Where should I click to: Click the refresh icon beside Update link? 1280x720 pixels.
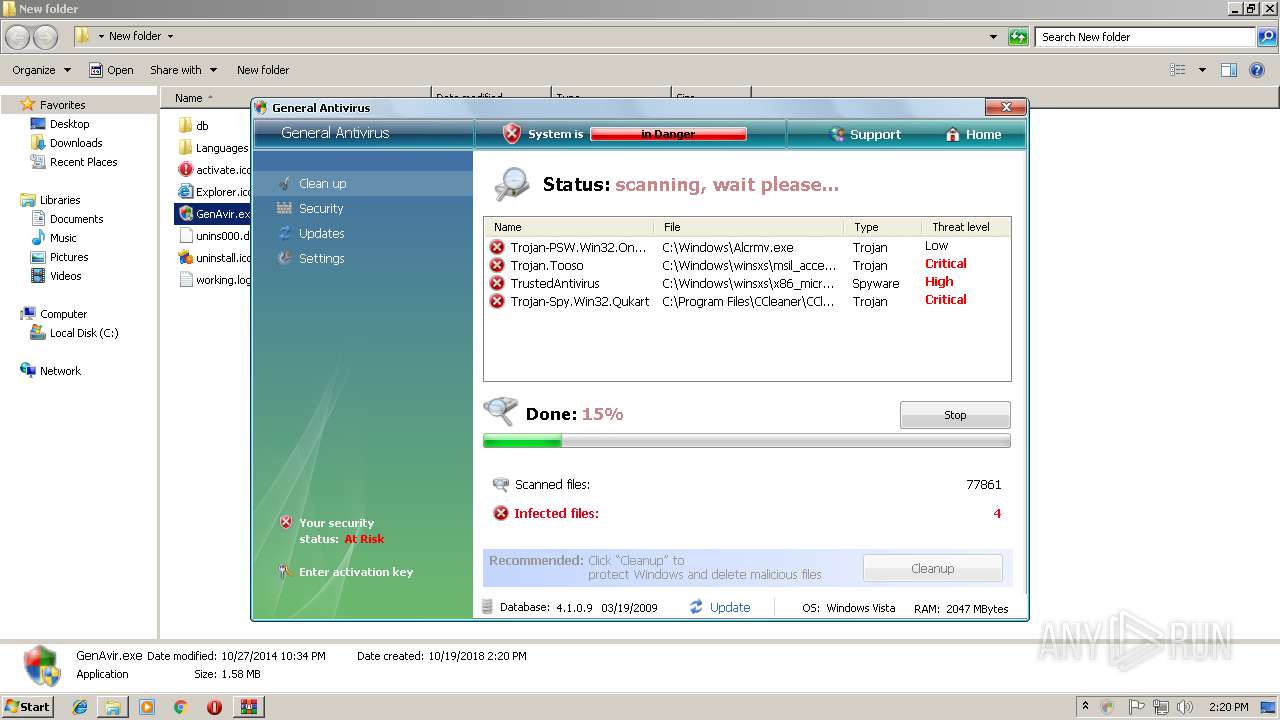click(696, 607)
